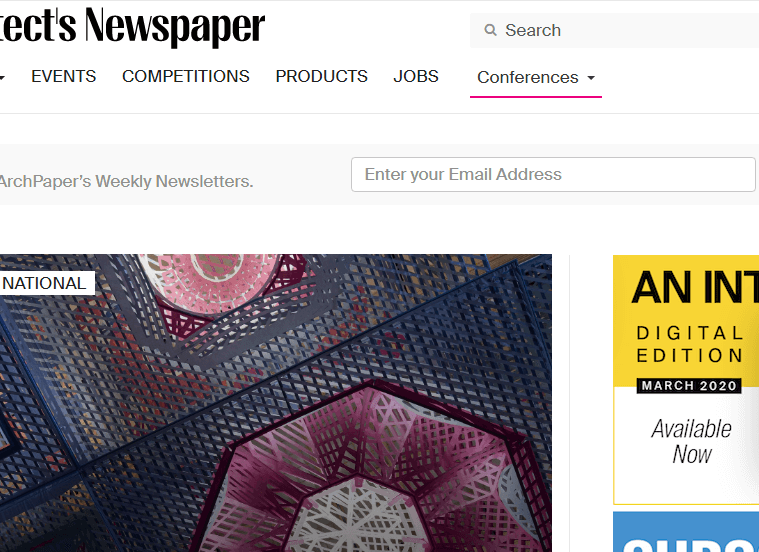This screenshot has width=759, height=552.
Task: Click the Available Now text in the ad
Action: coord(691,441)
